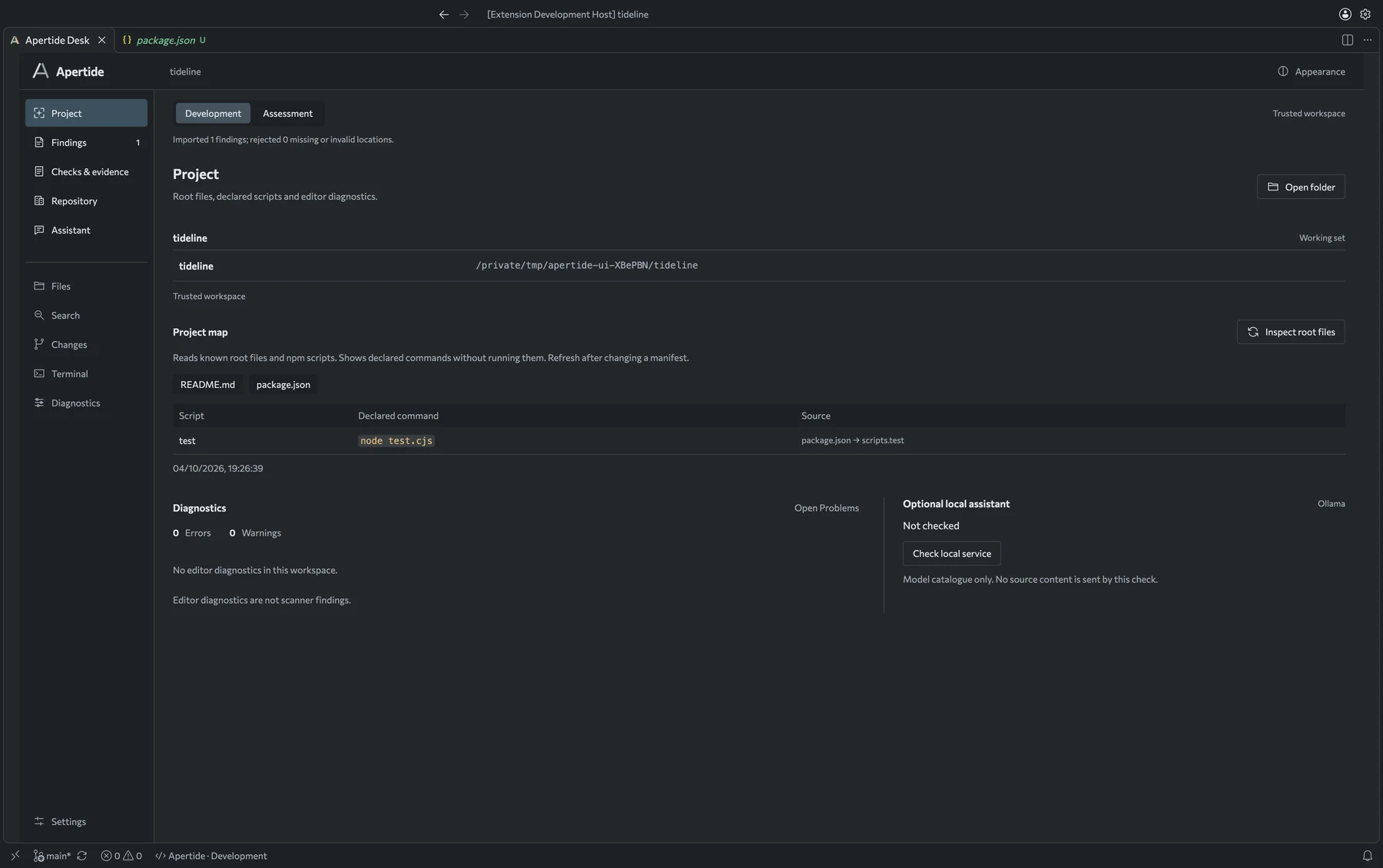Open Search from the sidebar
Viewport: 1383px width, 868px height.
(x=86, y=315)
